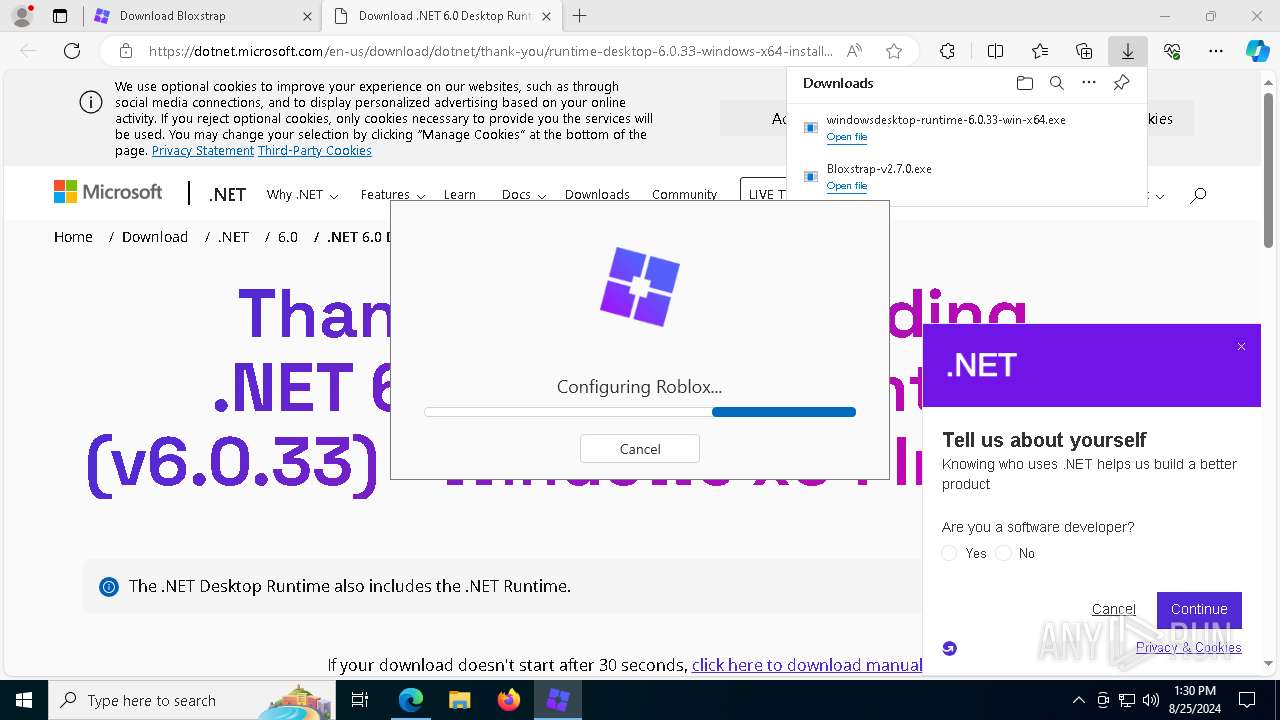Select the .NET 6.0 Desktop Runtime tab
Screen dimensions: 1280x720
[441, 16]
